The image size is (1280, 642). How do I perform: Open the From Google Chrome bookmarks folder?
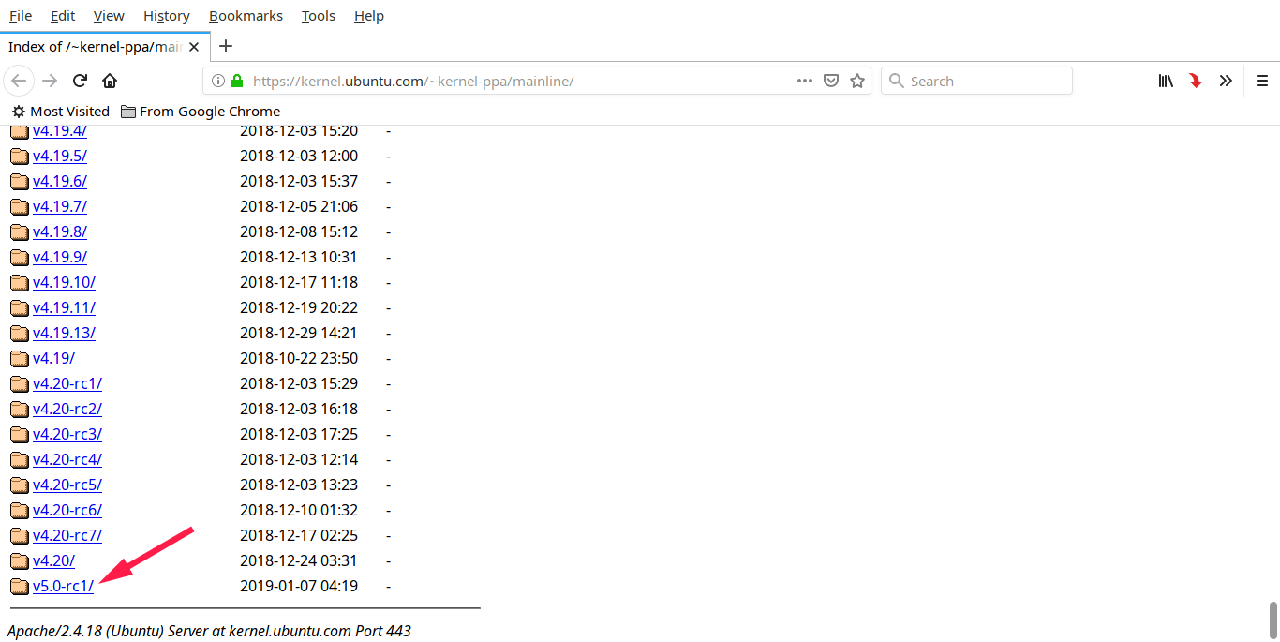pos(200,111)
